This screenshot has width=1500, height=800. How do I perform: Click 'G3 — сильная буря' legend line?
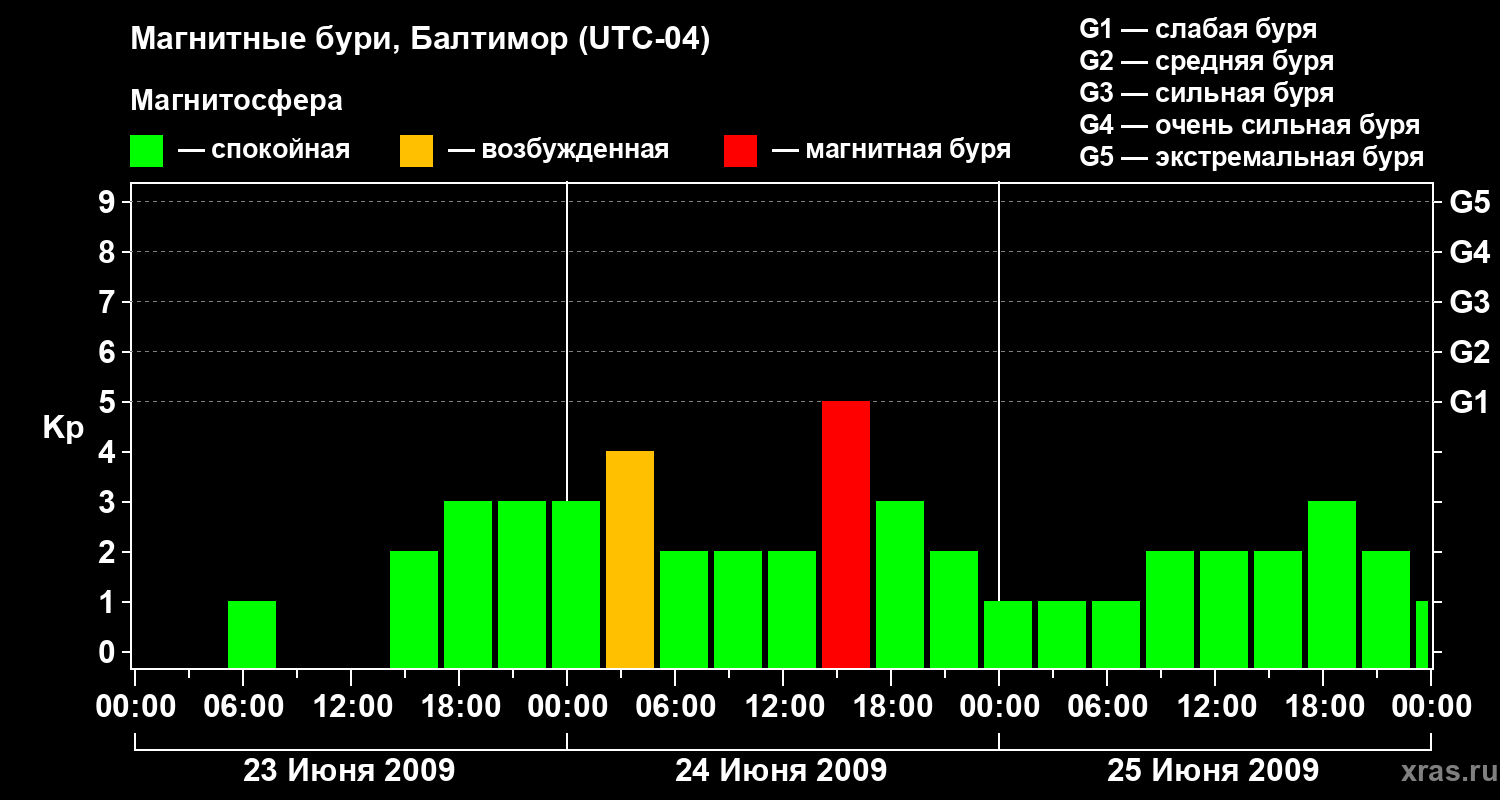(1206, 93)
